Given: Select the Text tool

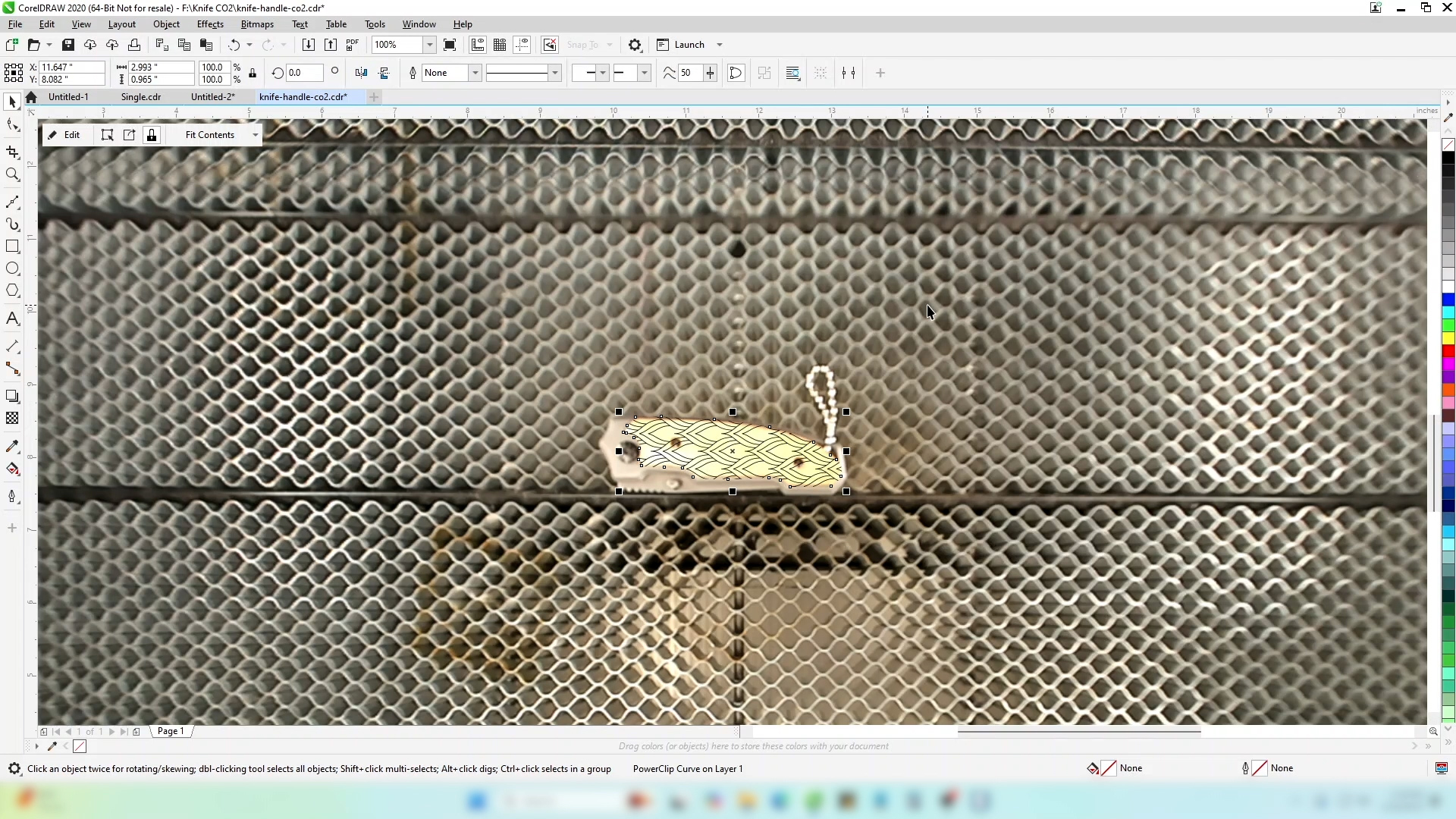Looking at the screenshot, I should 12,318.
